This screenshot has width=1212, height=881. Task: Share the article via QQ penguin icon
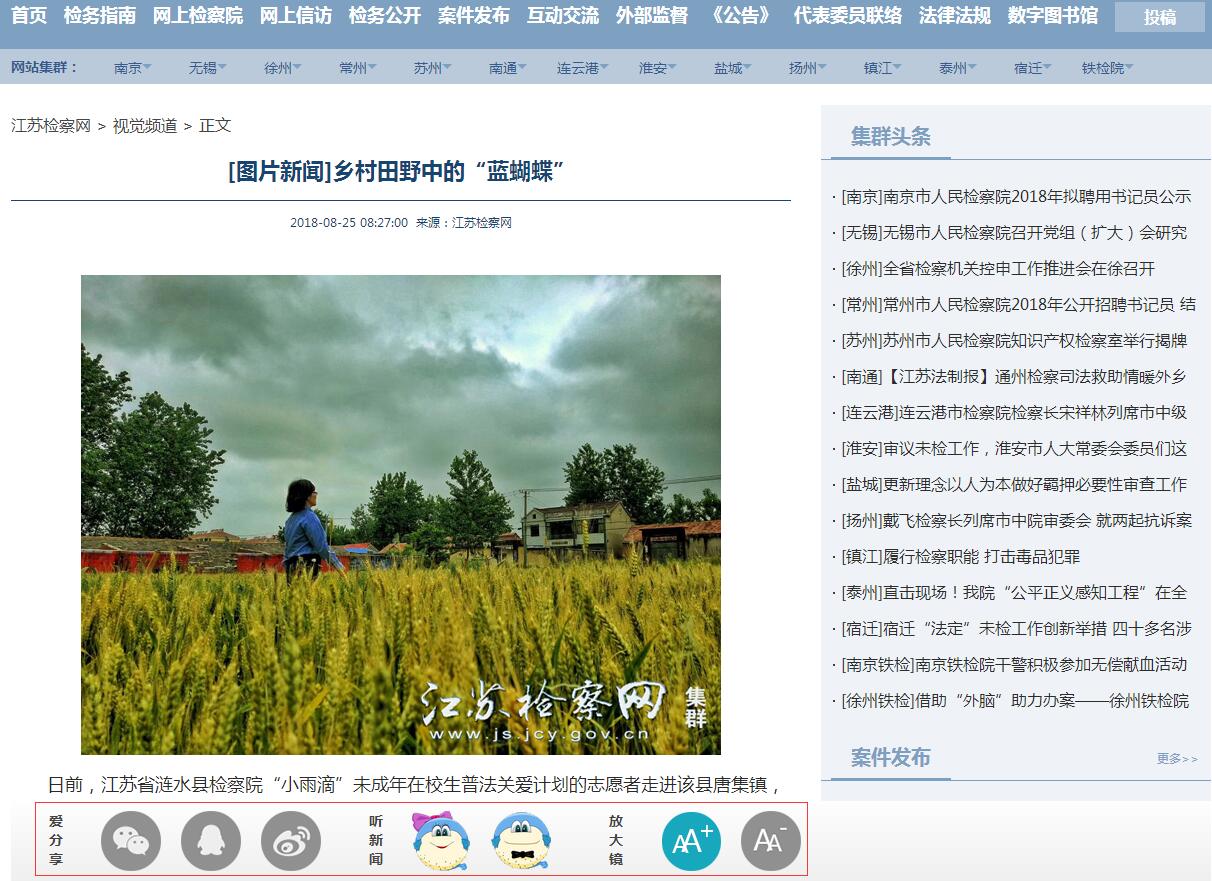[x=211, y=841]
